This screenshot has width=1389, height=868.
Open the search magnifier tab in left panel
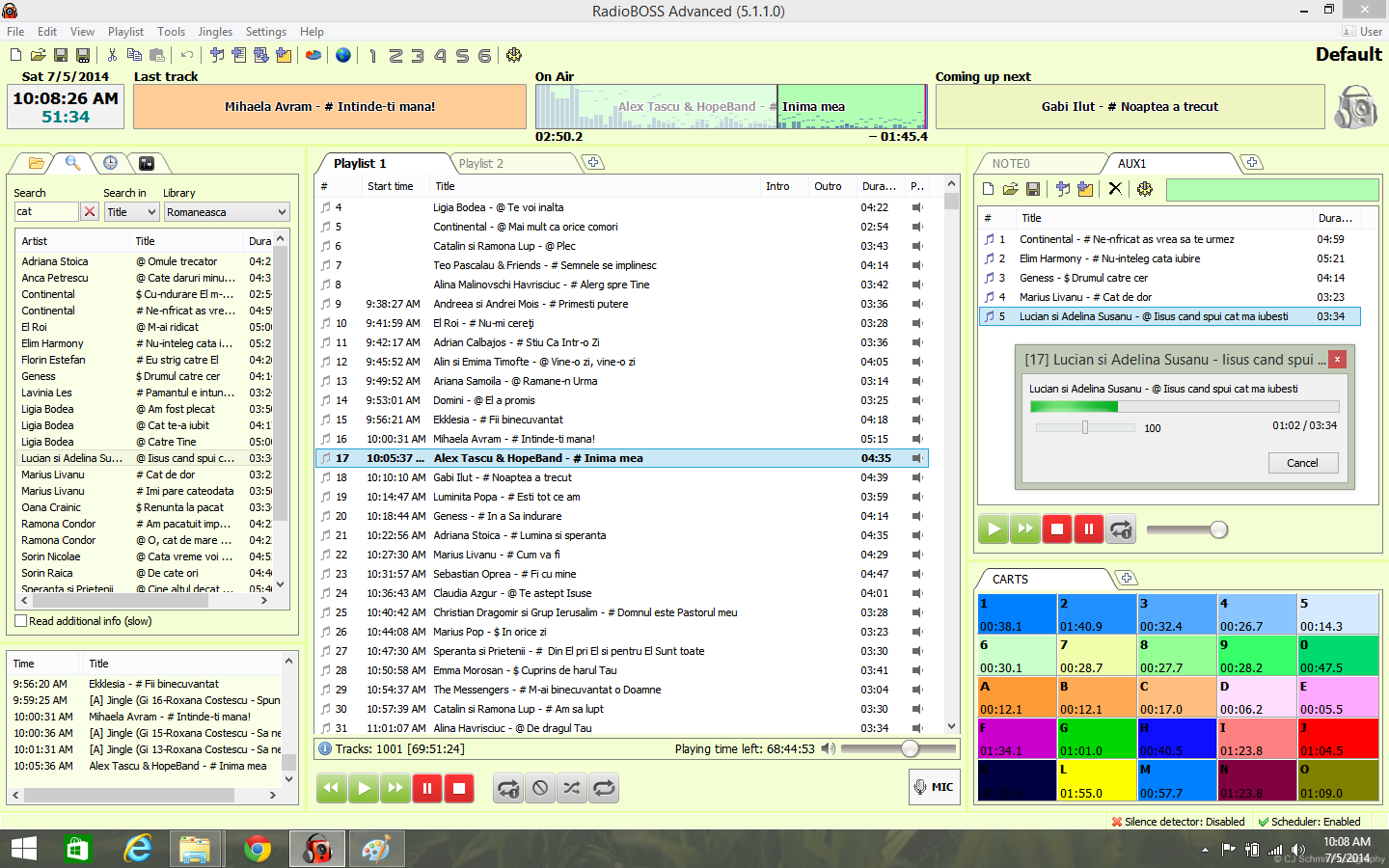[73, 163]
